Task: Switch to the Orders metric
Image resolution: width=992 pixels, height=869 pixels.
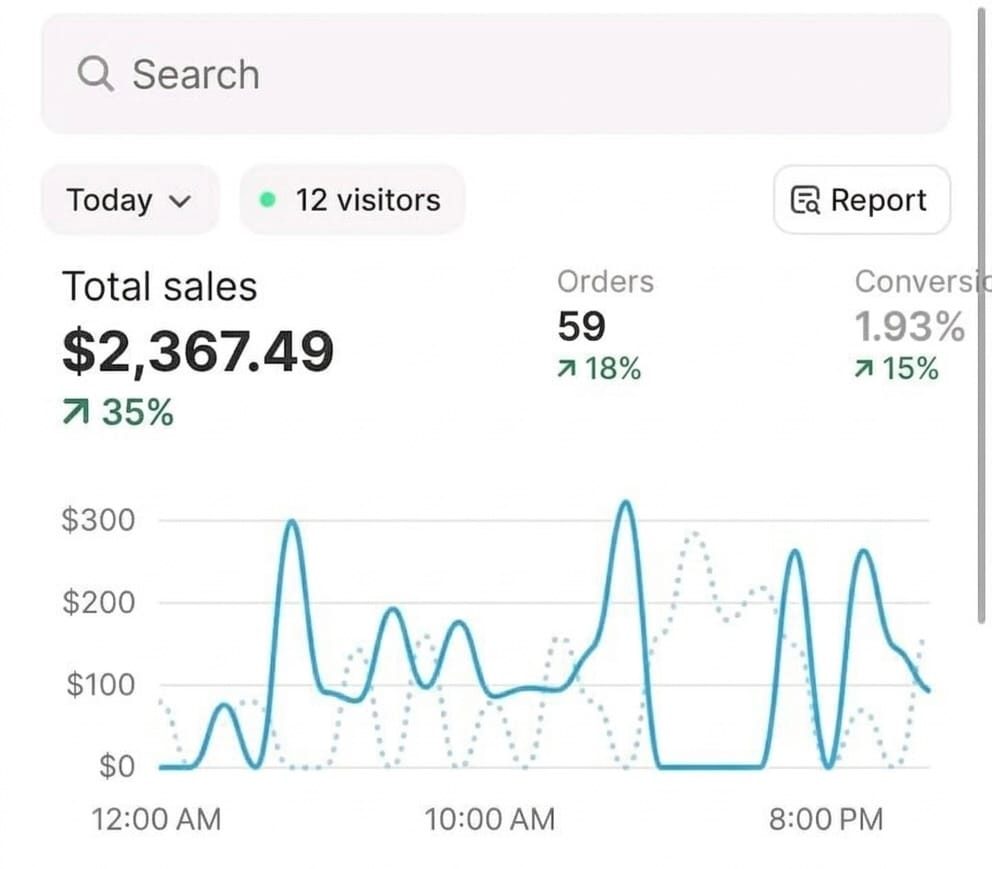Action: pos(605,282)
